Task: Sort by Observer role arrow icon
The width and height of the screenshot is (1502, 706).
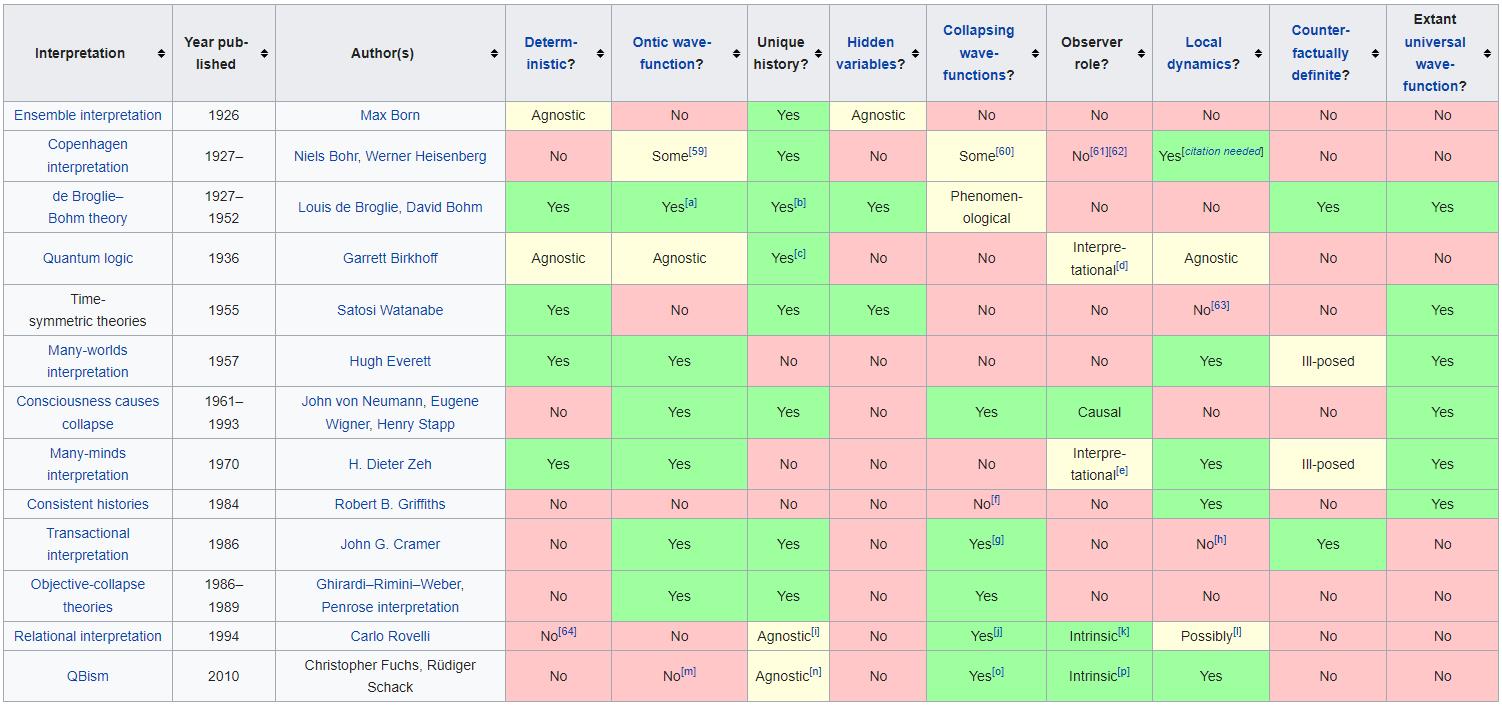Action: point(1141,53)
